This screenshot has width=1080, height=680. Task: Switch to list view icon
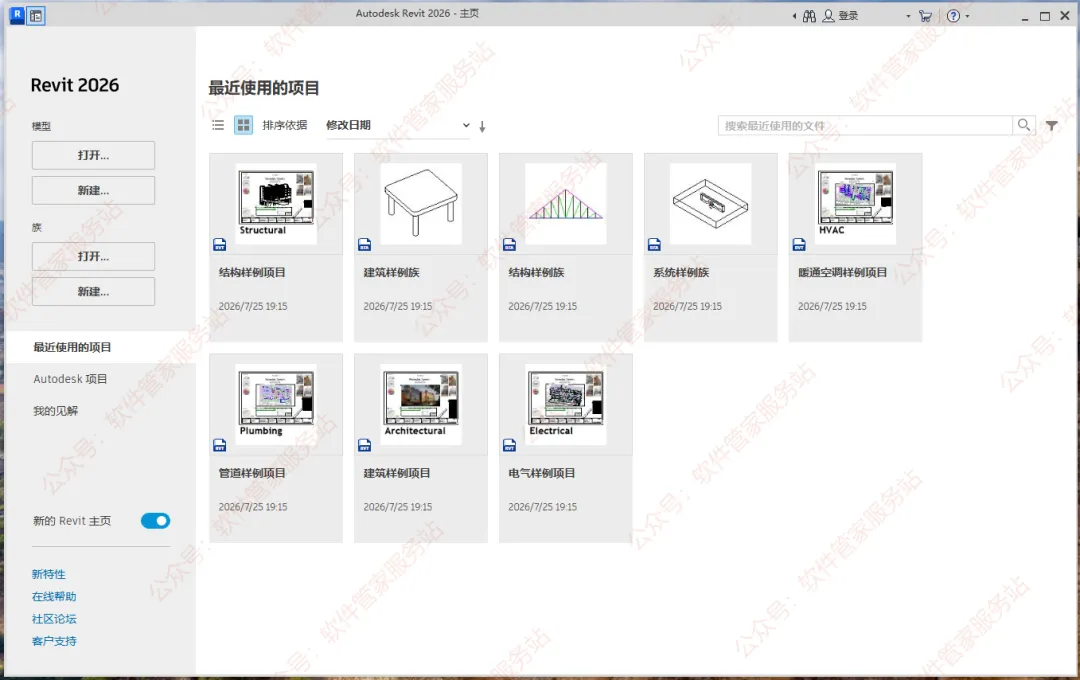(x=218, y=125)
